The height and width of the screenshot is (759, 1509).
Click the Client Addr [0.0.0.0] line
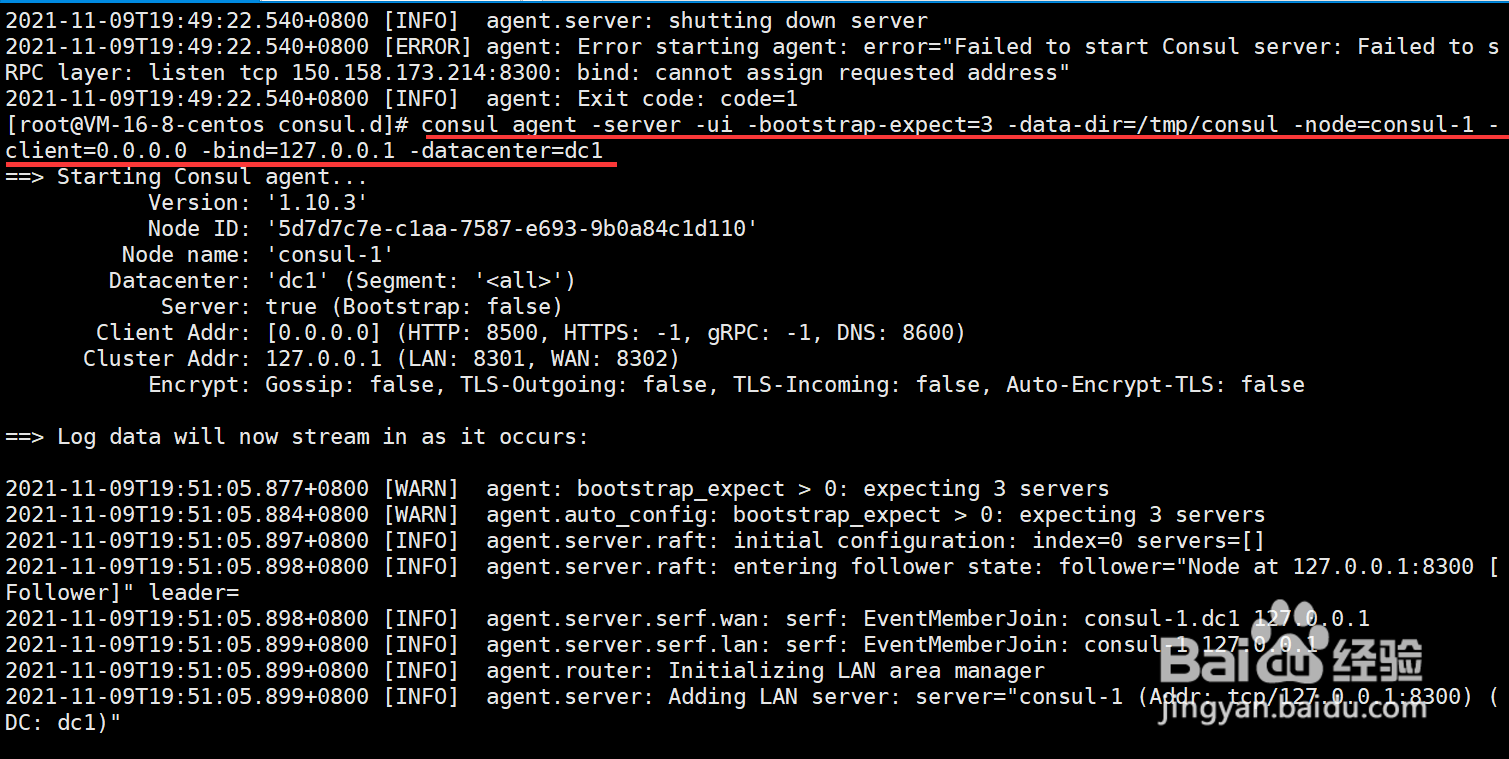[x=531, y=333]
